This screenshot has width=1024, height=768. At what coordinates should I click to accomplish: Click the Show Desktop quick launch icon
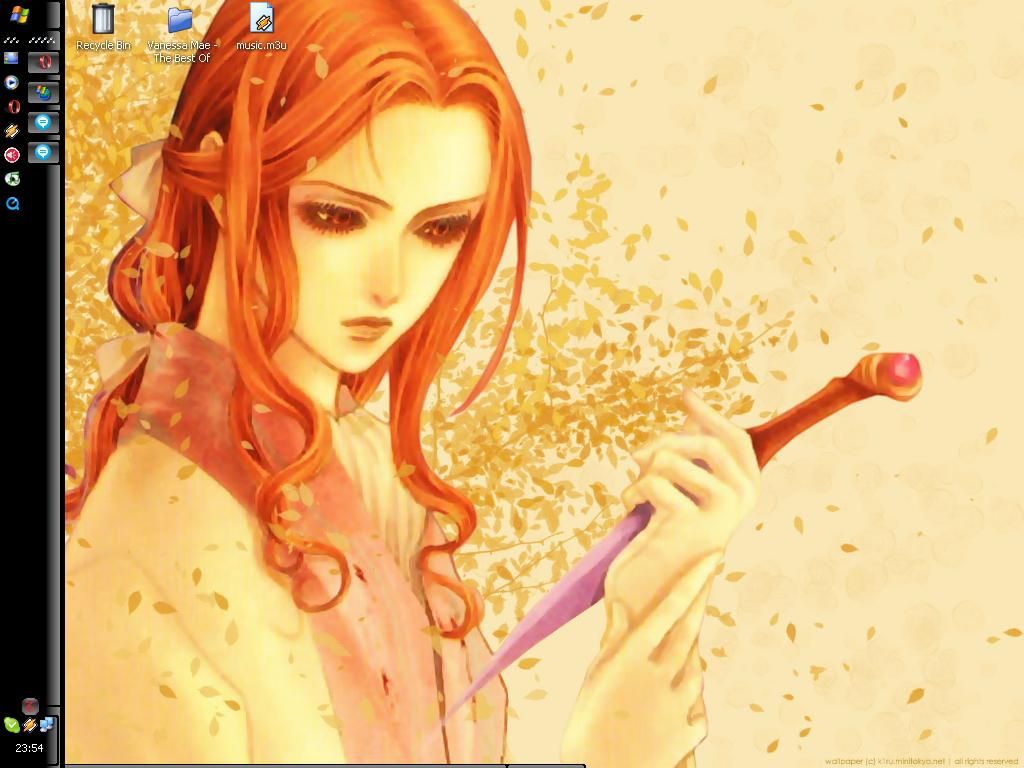[x=11, y=58]
